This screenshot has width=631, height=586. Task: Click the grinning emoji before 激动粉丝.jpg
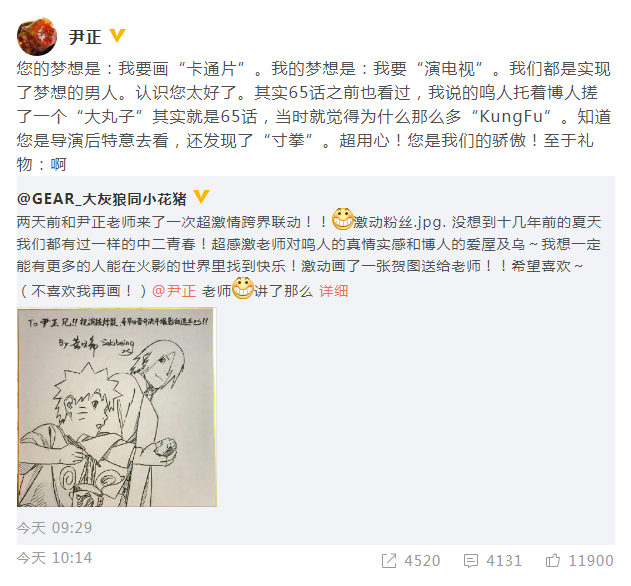point(342,219)
